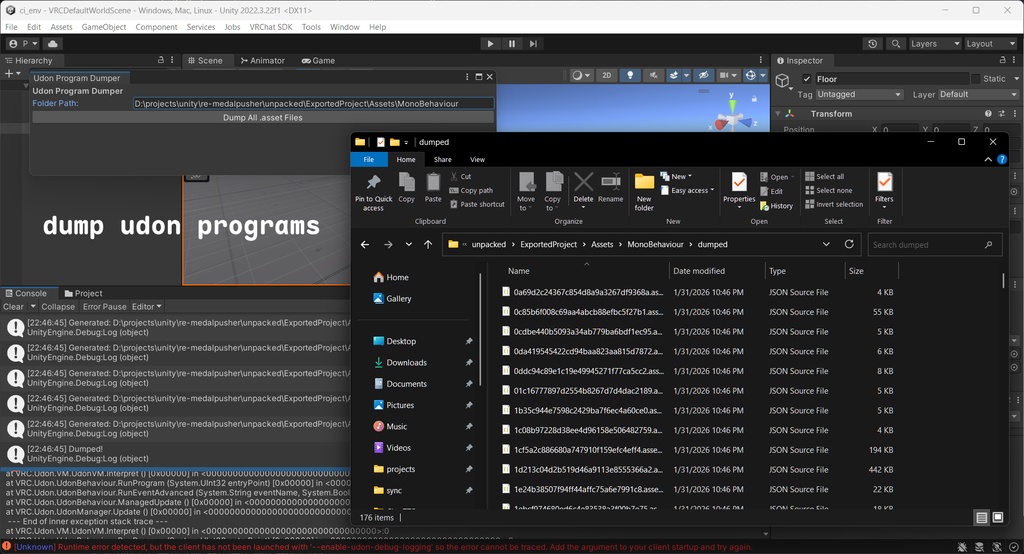This screenshot has width=1024, height=554.
Task: Switch to the Animator tab
Action: point(262,60)
